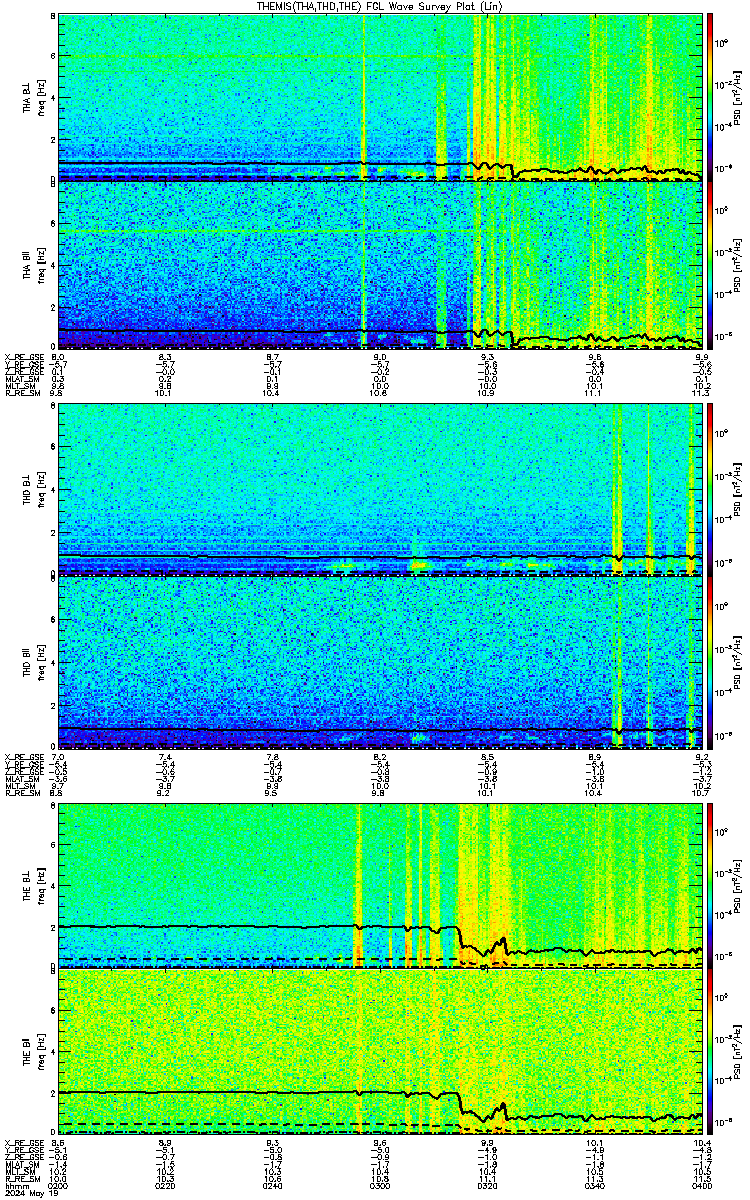
Task: Click the 'THE B∥ freq [Hz]' axis label
Action: coord(33,1054)
